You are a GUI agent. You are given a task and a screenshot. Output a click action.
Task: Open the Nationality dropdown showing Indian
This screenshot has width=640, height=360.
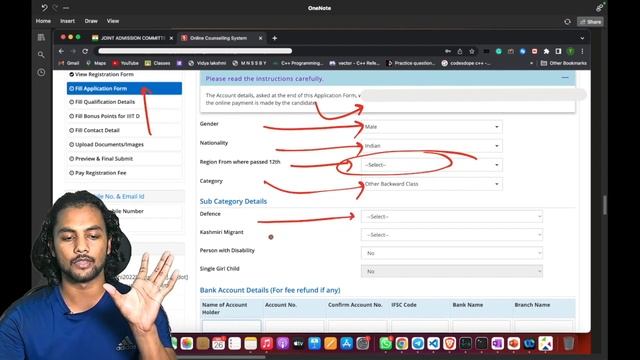pyautogui.click(x=432, y=146)
